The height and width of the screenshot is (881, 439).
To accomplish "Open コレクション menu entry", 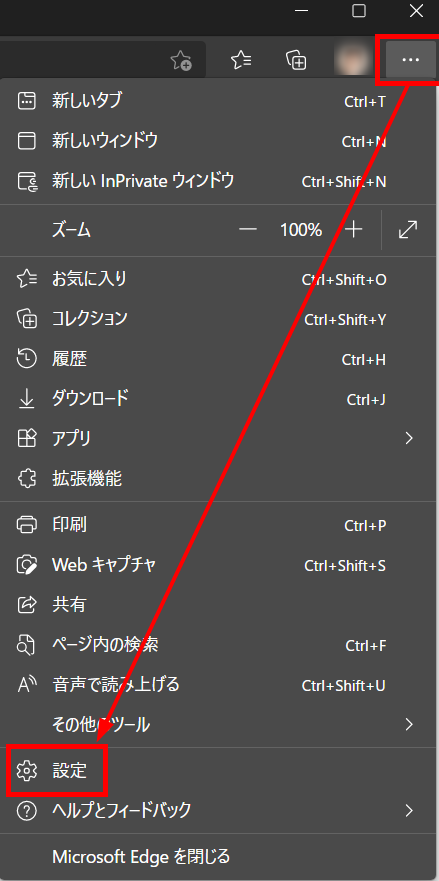I will click(219, 319).
